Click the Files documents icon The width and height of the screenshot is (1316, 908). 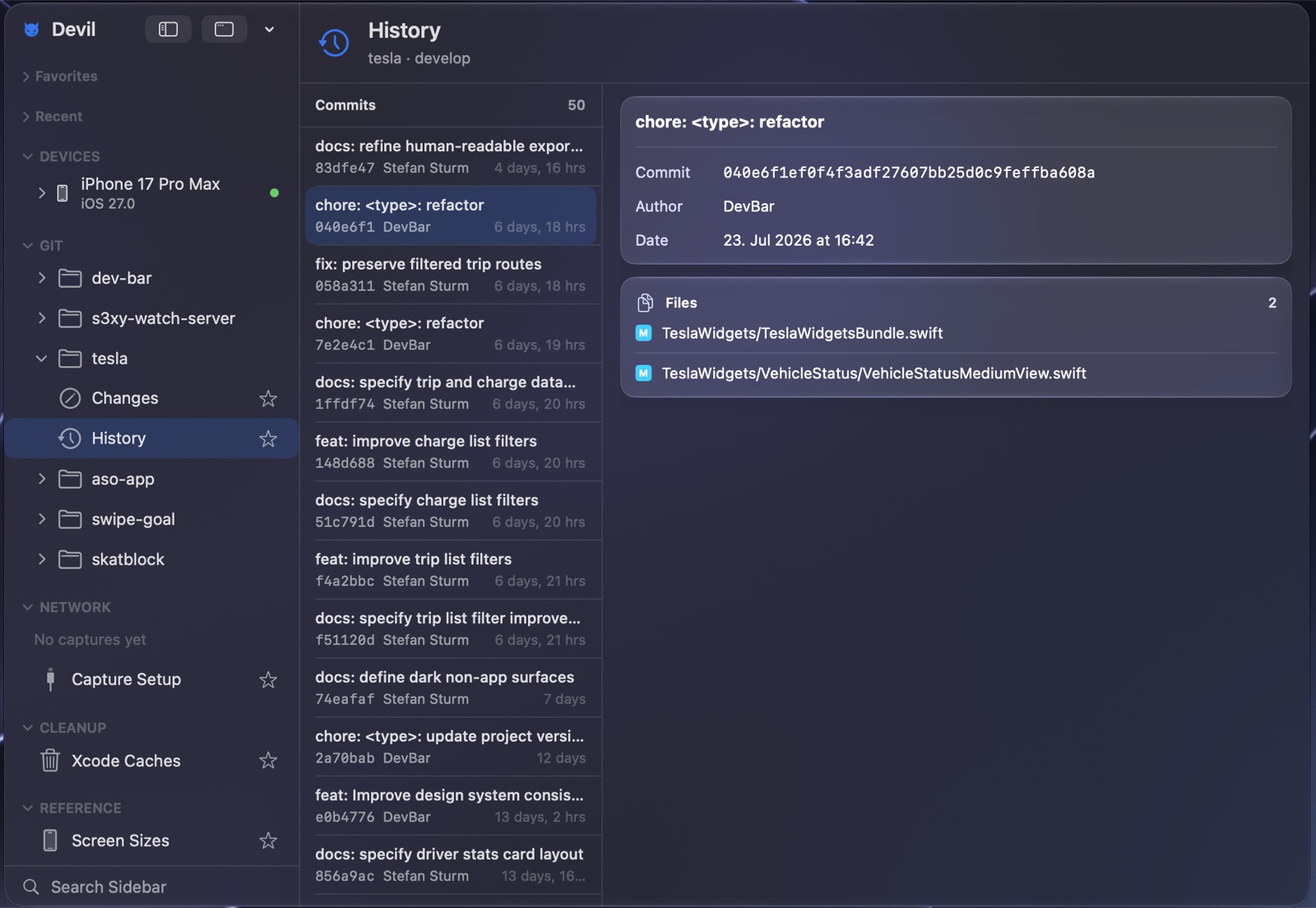coord(646,303)
